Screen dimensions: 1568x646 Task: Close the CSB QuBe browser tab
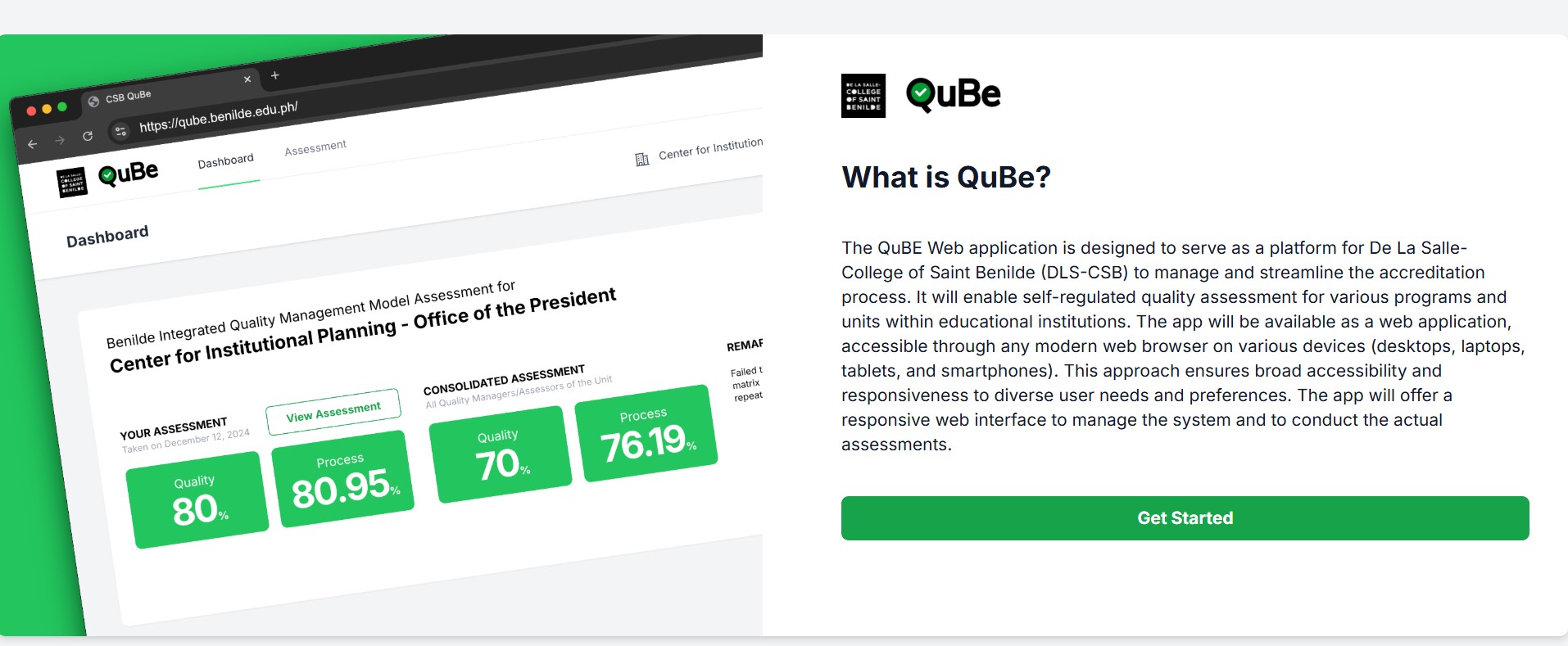pyautogui.click(x=247, y=79)
